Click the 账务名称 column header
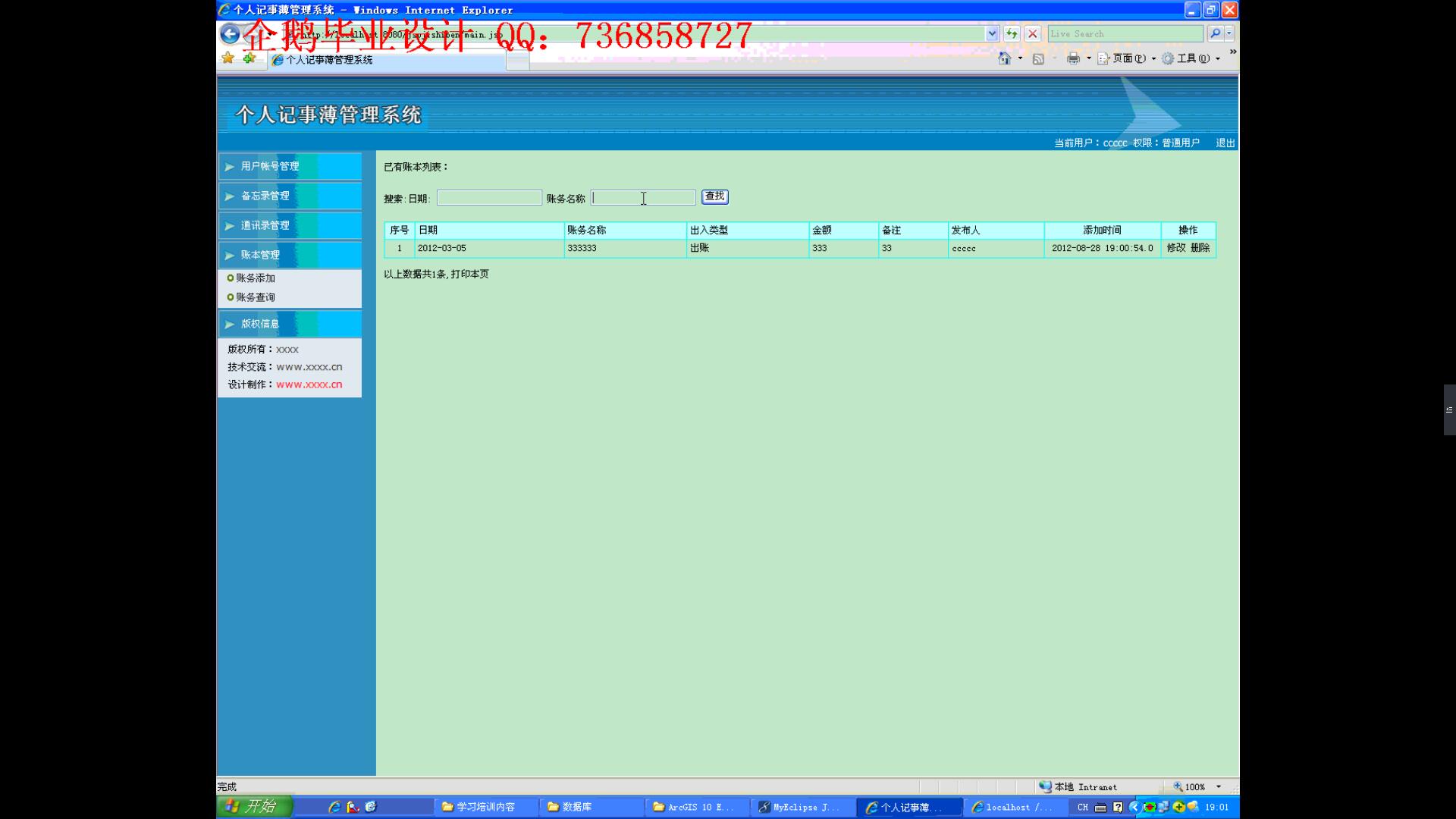 click(625, 230)
